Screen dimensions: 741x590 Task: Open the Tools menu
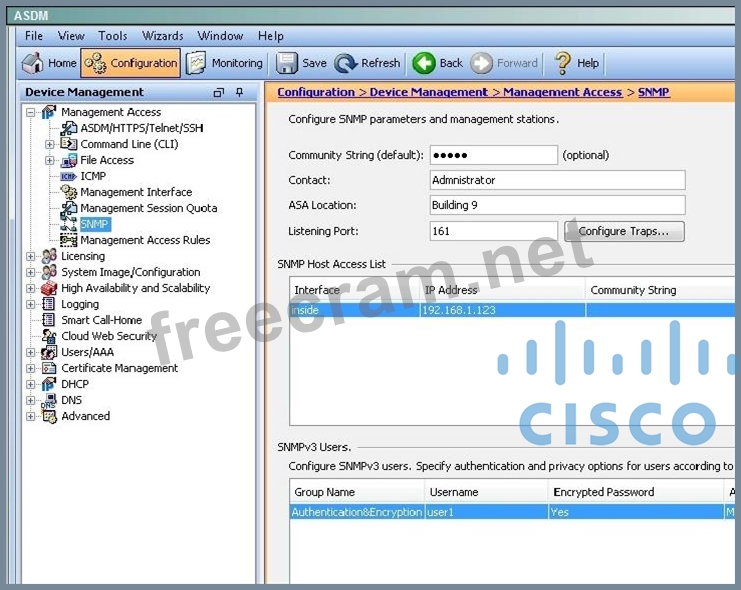point(112,36)
